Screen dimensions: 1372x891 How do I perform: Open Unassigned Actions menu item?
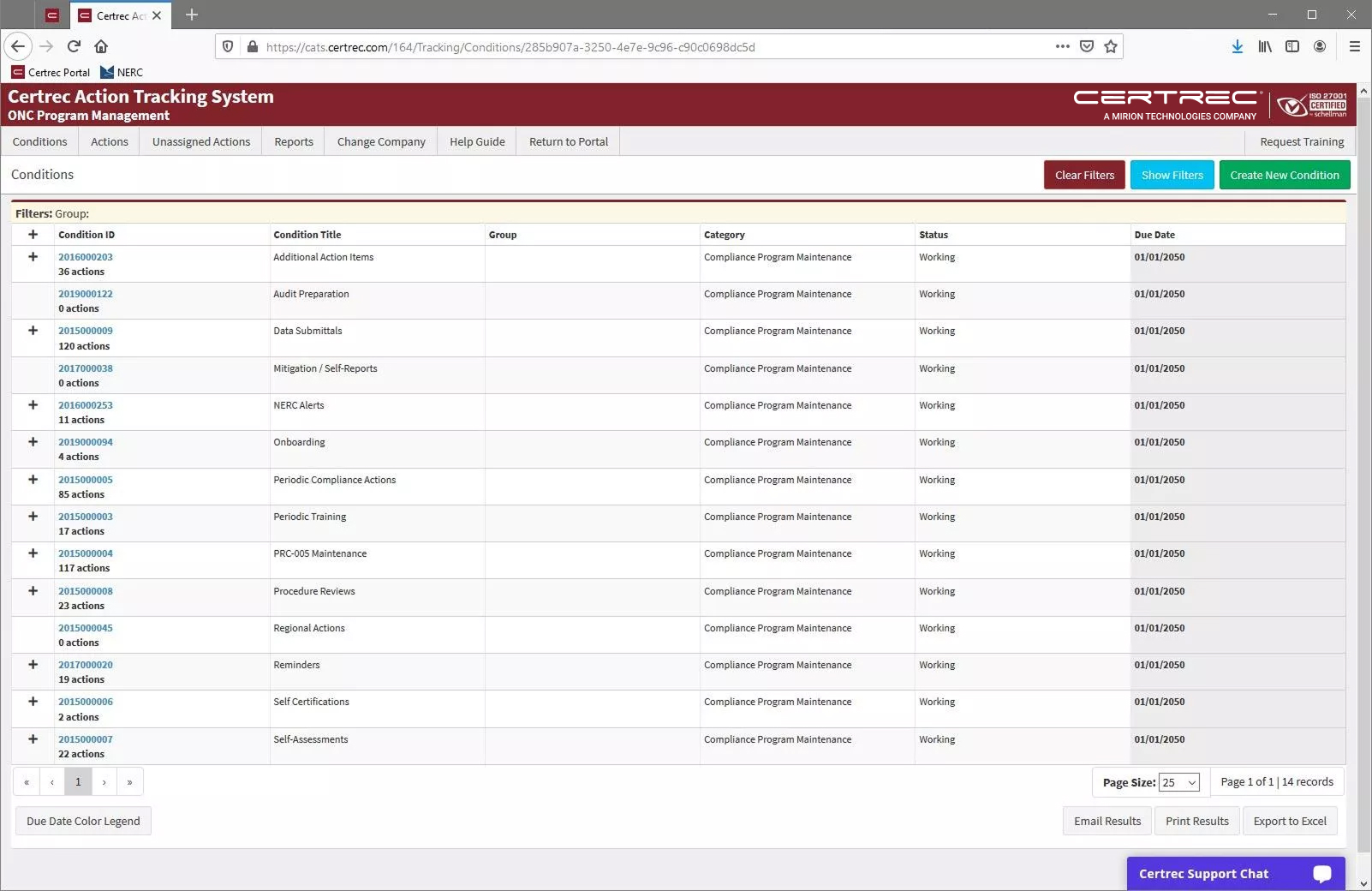[201, 141]
